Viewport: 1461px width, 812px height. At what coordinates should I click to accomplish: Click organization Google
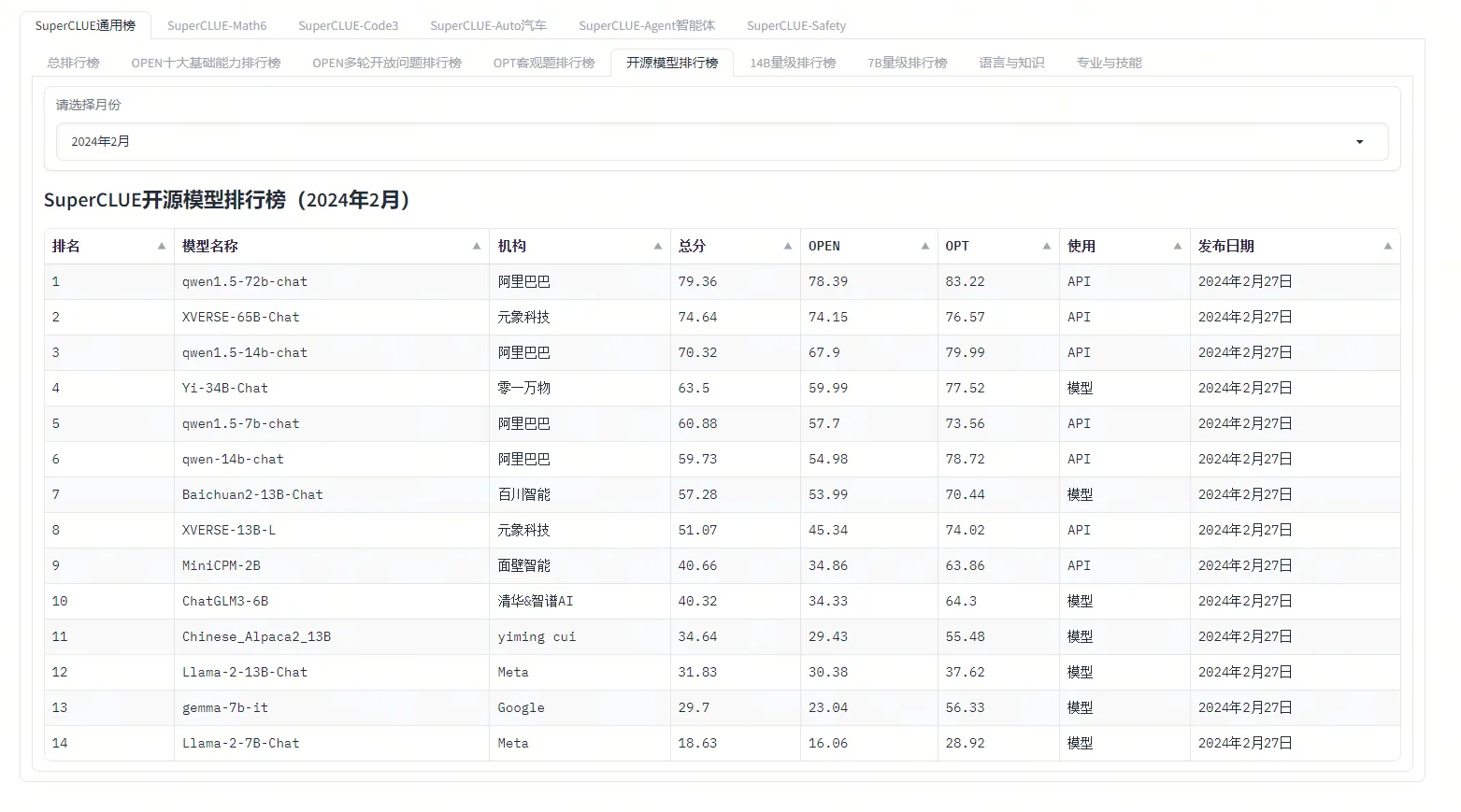click(x=521, y=707)
